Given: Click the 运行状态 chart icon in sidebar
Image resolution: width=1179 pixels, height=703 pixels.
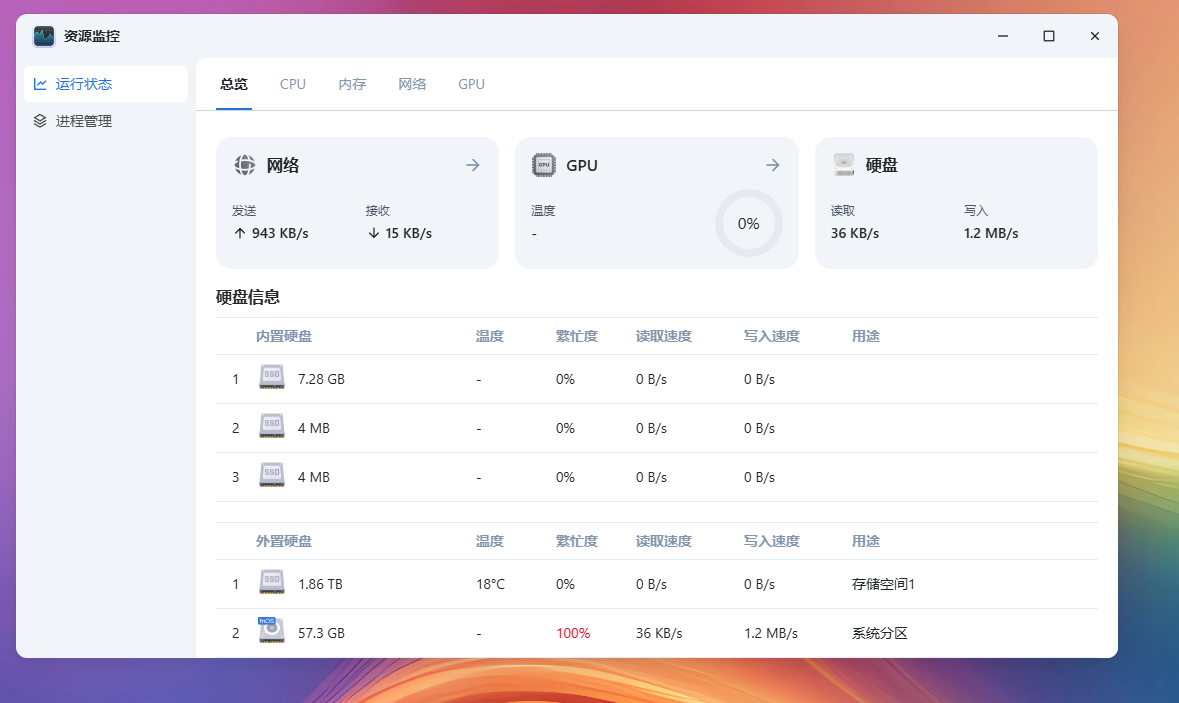Looking at the screenshot, I should coord(40,84).
